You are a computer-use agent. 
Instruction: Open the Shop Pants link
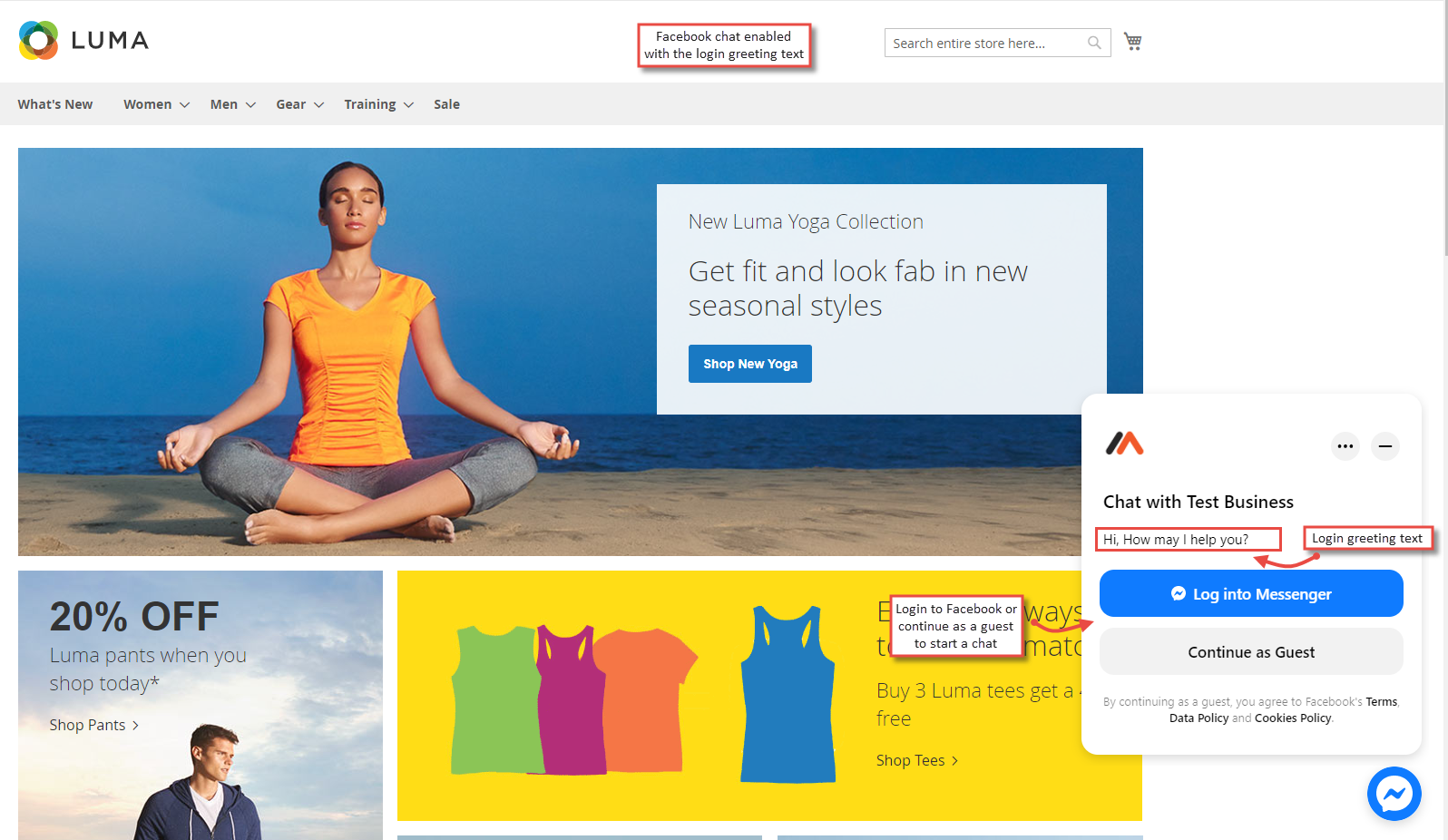[x=94, y=725]
